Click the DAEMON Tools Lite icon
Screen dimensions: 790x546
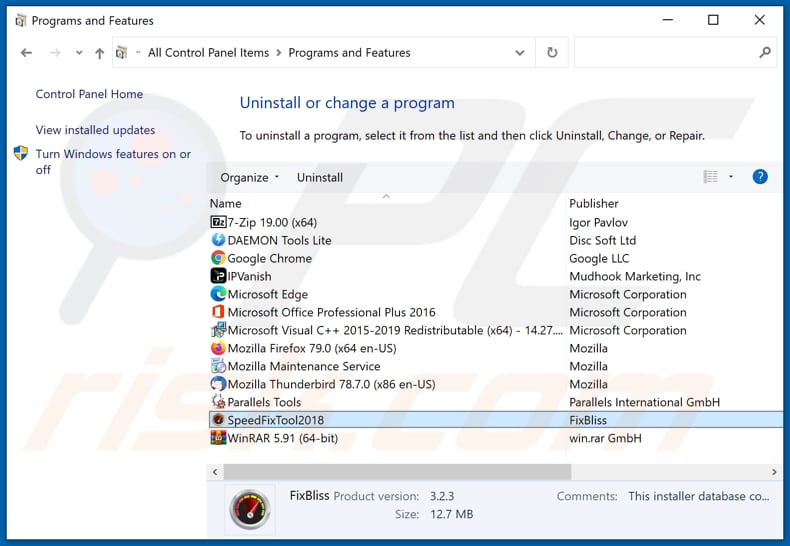(218, 240)
